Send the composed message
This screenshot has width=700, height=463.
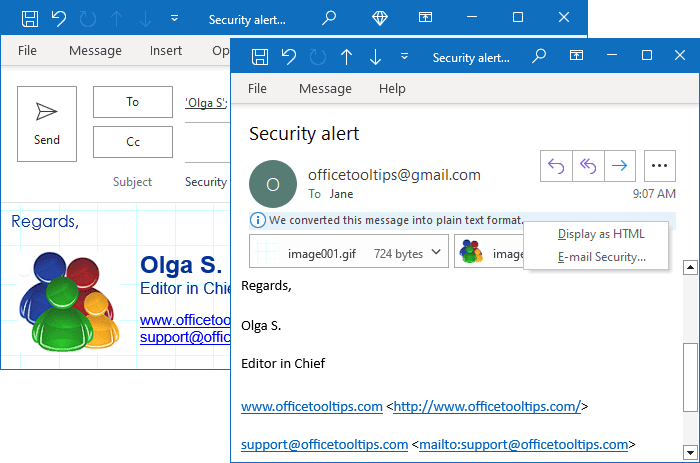[x=47, y=124]
